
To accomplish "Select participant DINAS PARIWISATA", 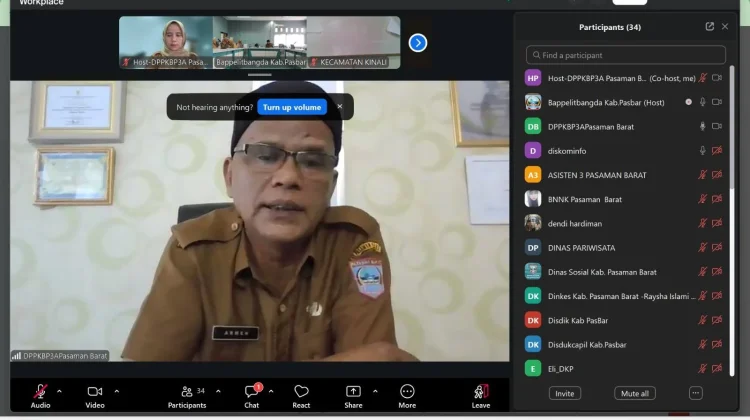I will point(625,248).
